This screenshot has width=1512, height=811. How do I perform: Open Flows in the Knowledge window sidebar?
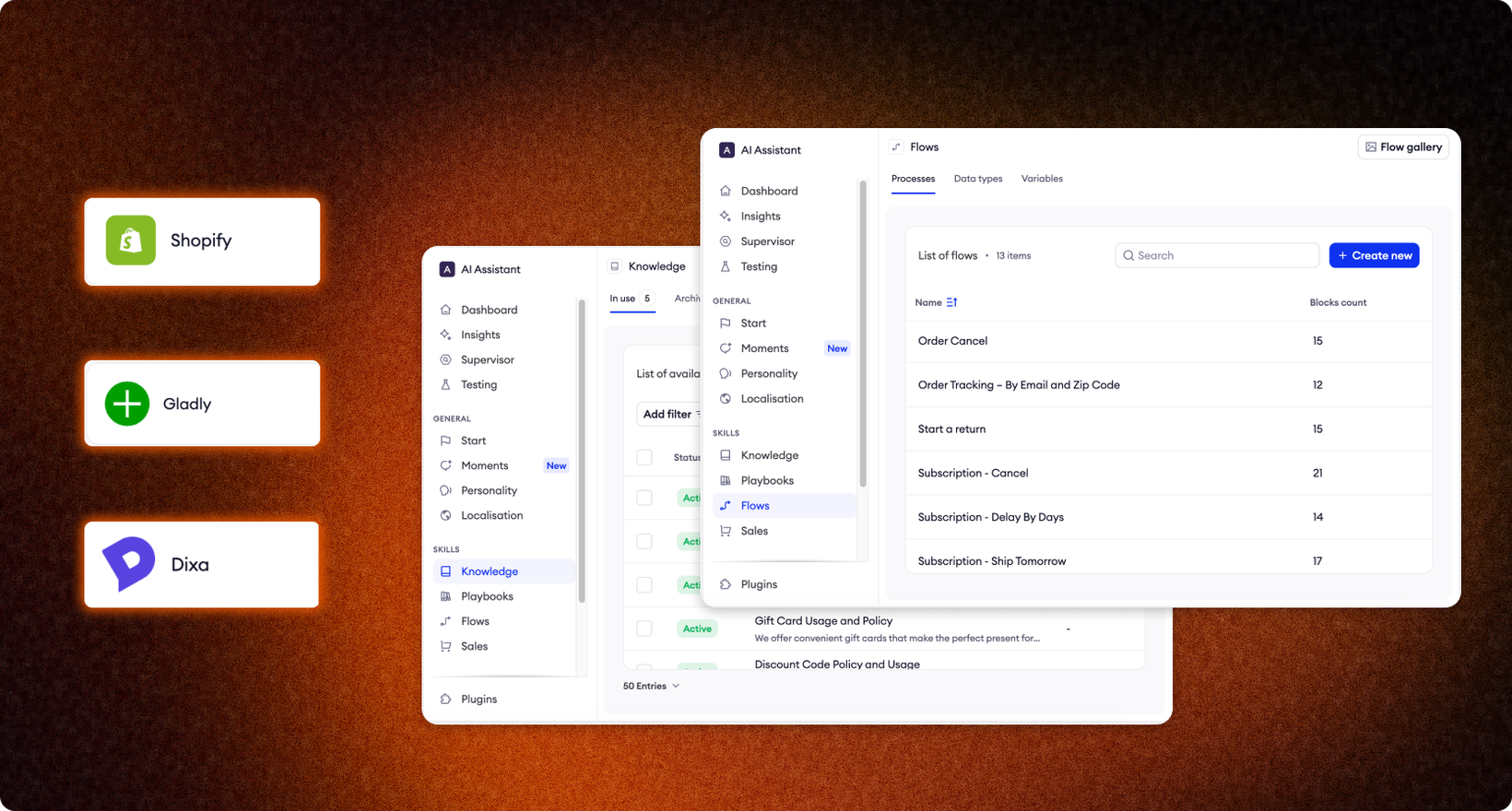click(504, 621)
